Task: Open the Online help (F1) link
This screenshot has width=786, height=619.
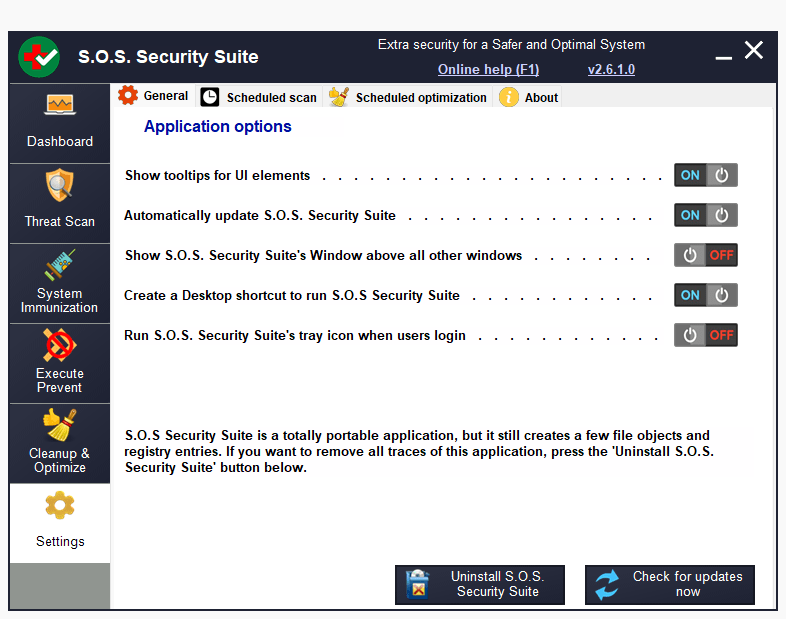Action: click(x=488, y=69)
